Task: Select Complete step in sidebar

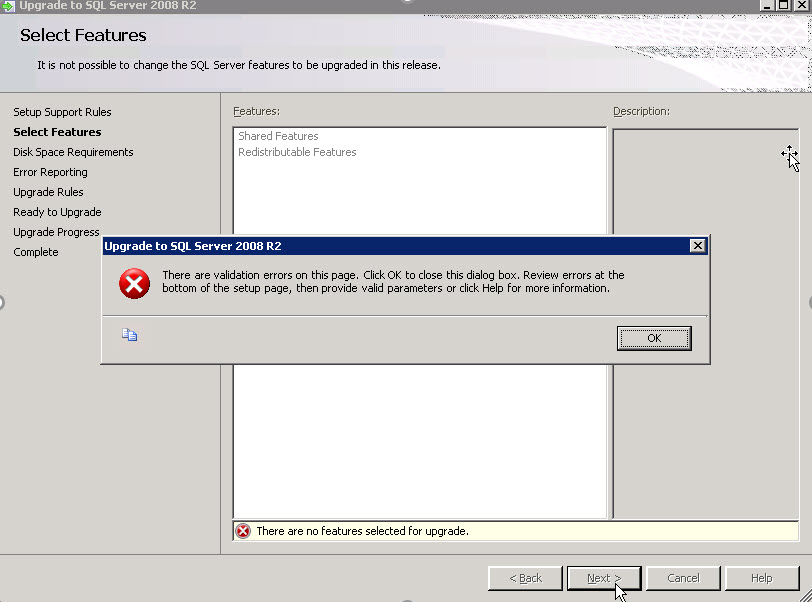Action: pyautogui.click(x=36, y=252)
